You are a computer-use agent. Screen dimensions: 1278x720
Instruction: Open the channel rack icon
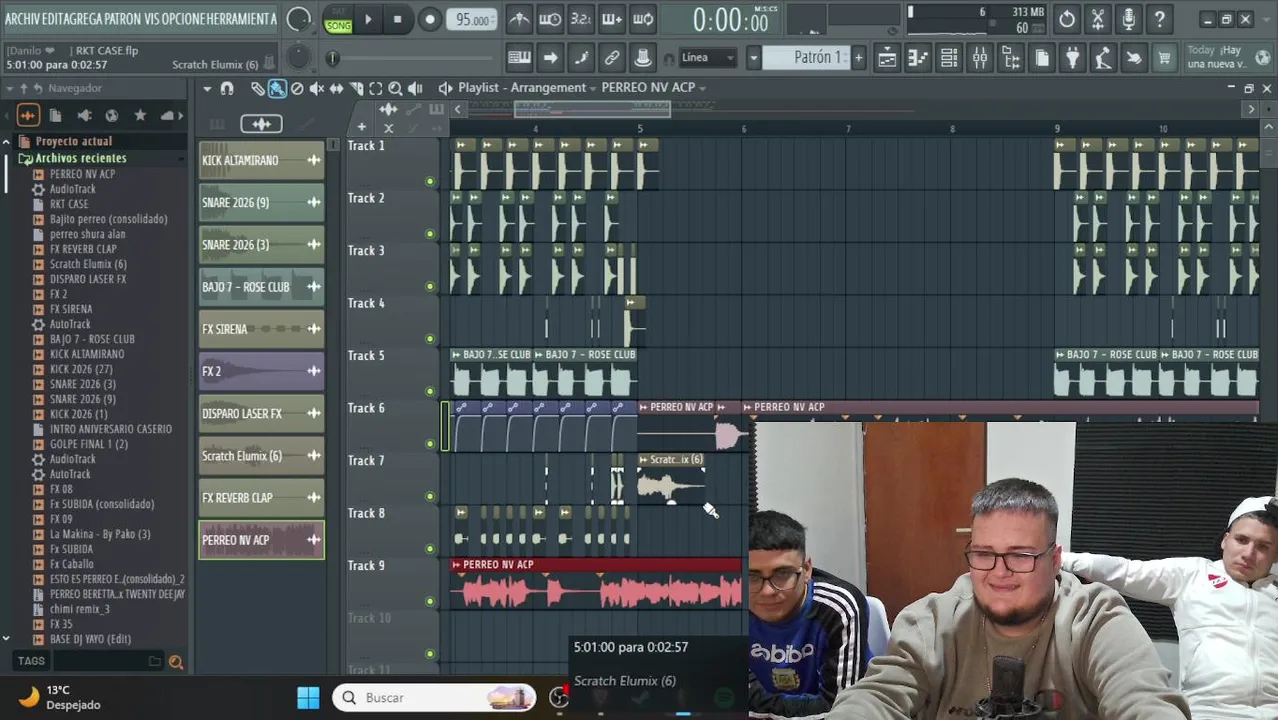pos(949,58)
